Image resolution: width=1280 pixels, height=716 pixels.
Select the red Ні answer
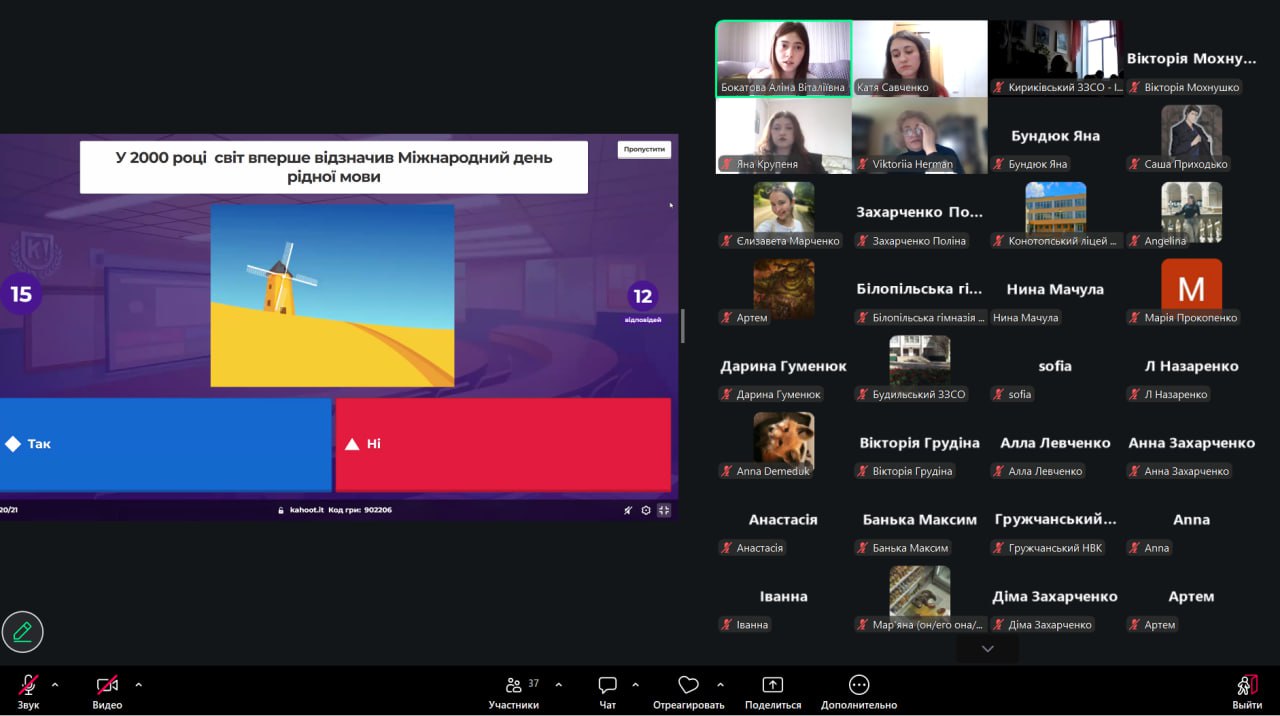click(502, 444)
